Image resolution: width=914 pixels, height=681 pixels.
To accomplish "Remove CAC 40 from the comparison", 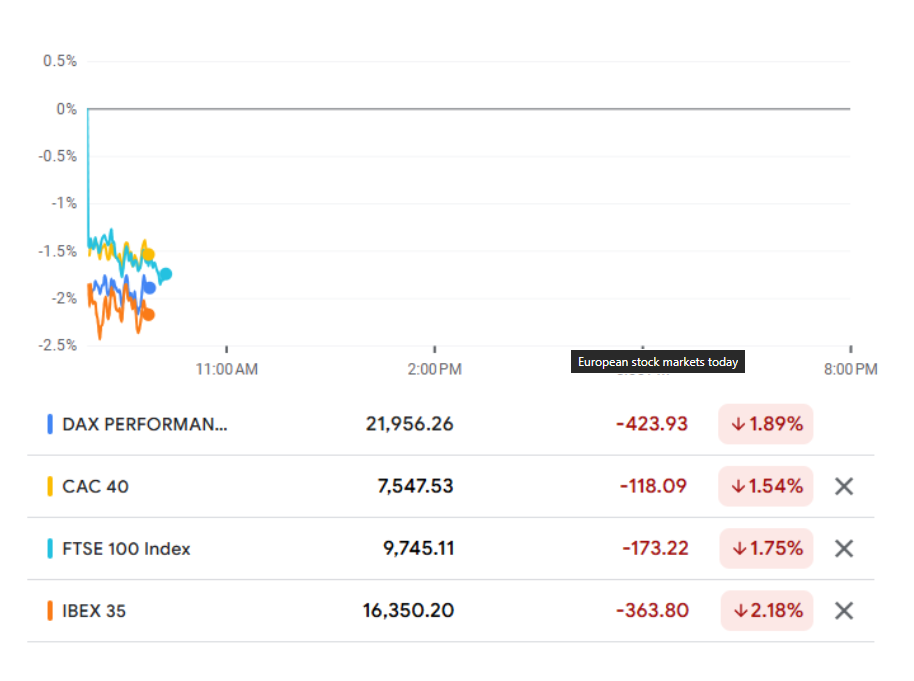I will [843, 486].
